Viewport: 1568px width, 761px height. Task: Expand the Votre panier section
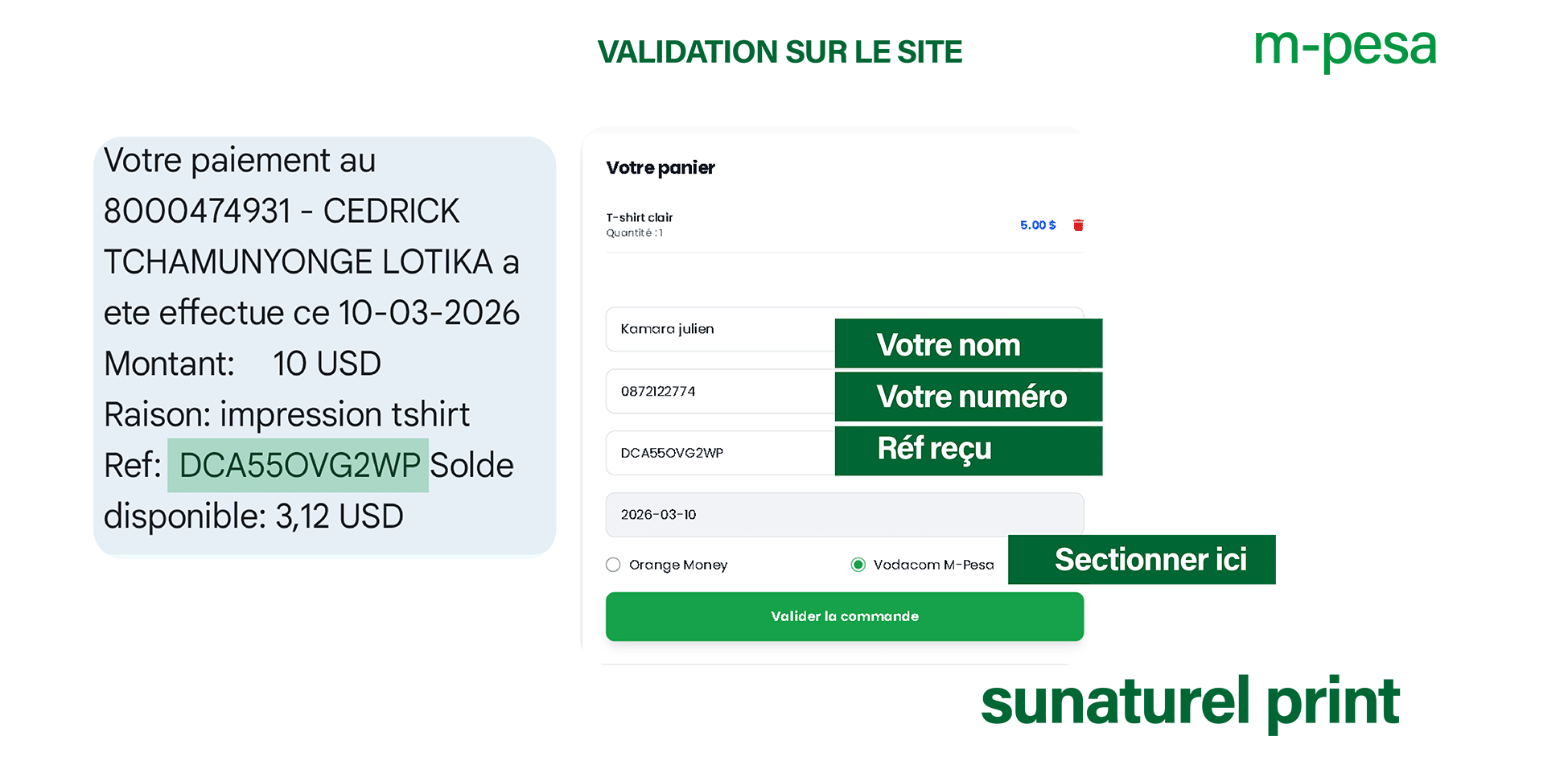tap(660, 167)
